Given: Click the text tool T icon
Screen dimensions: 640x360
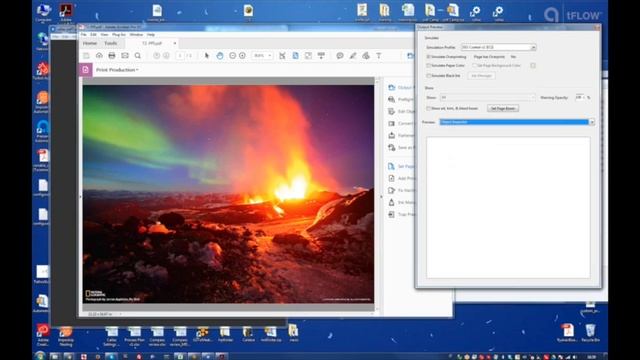Looking at the screenshot, I should (x=379, y=56).
